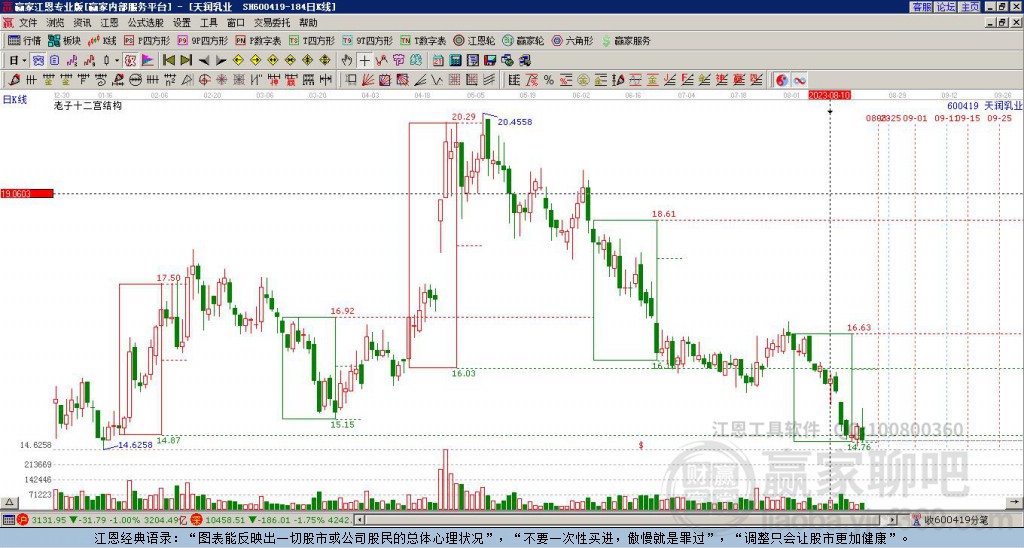1024x548 pixels.
Task: Click horizontal scrollbar right arrow
Action: (893, 521)
